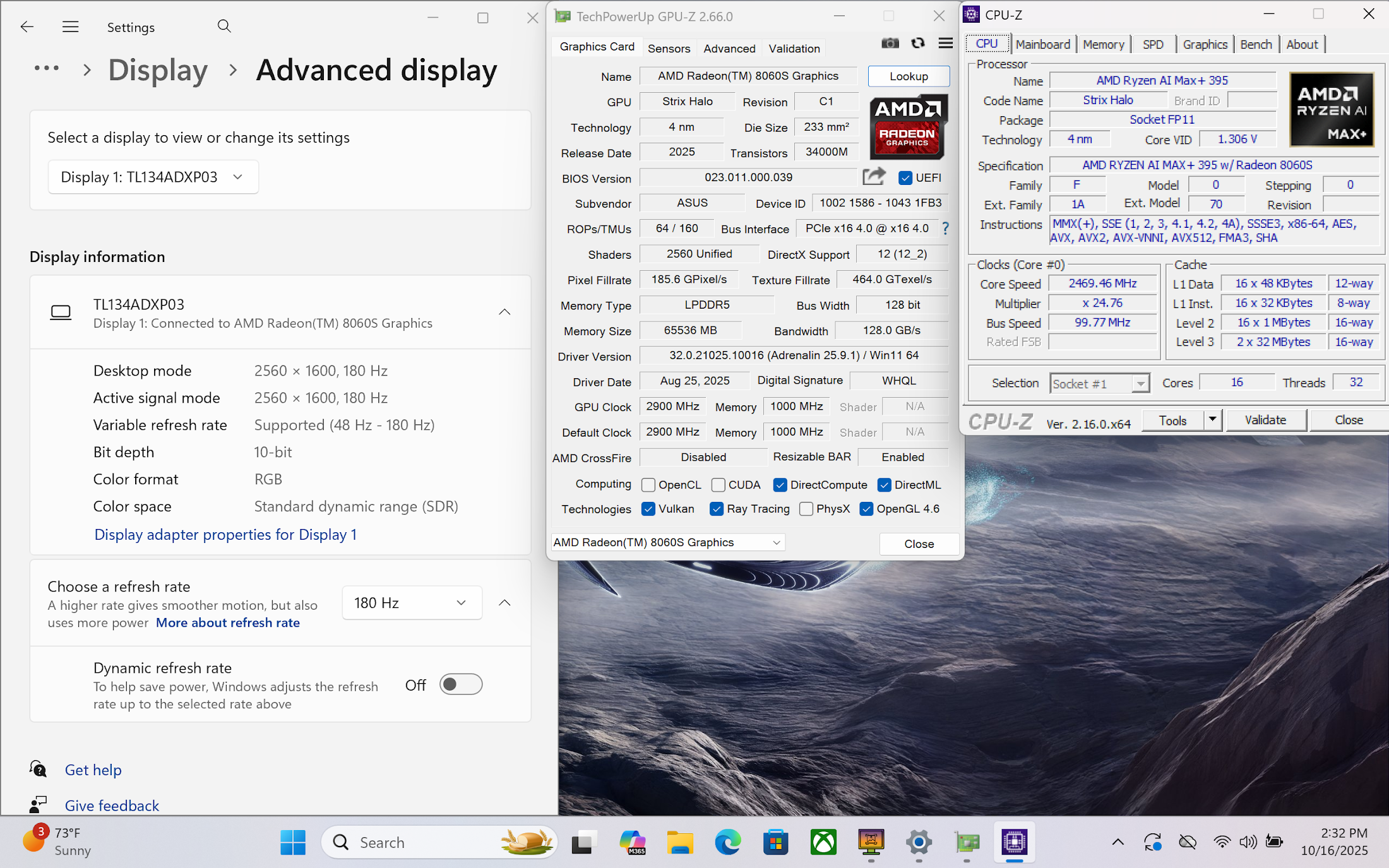
Task: Open Microsoft Edge from taskbar
Action: (727, 842)
